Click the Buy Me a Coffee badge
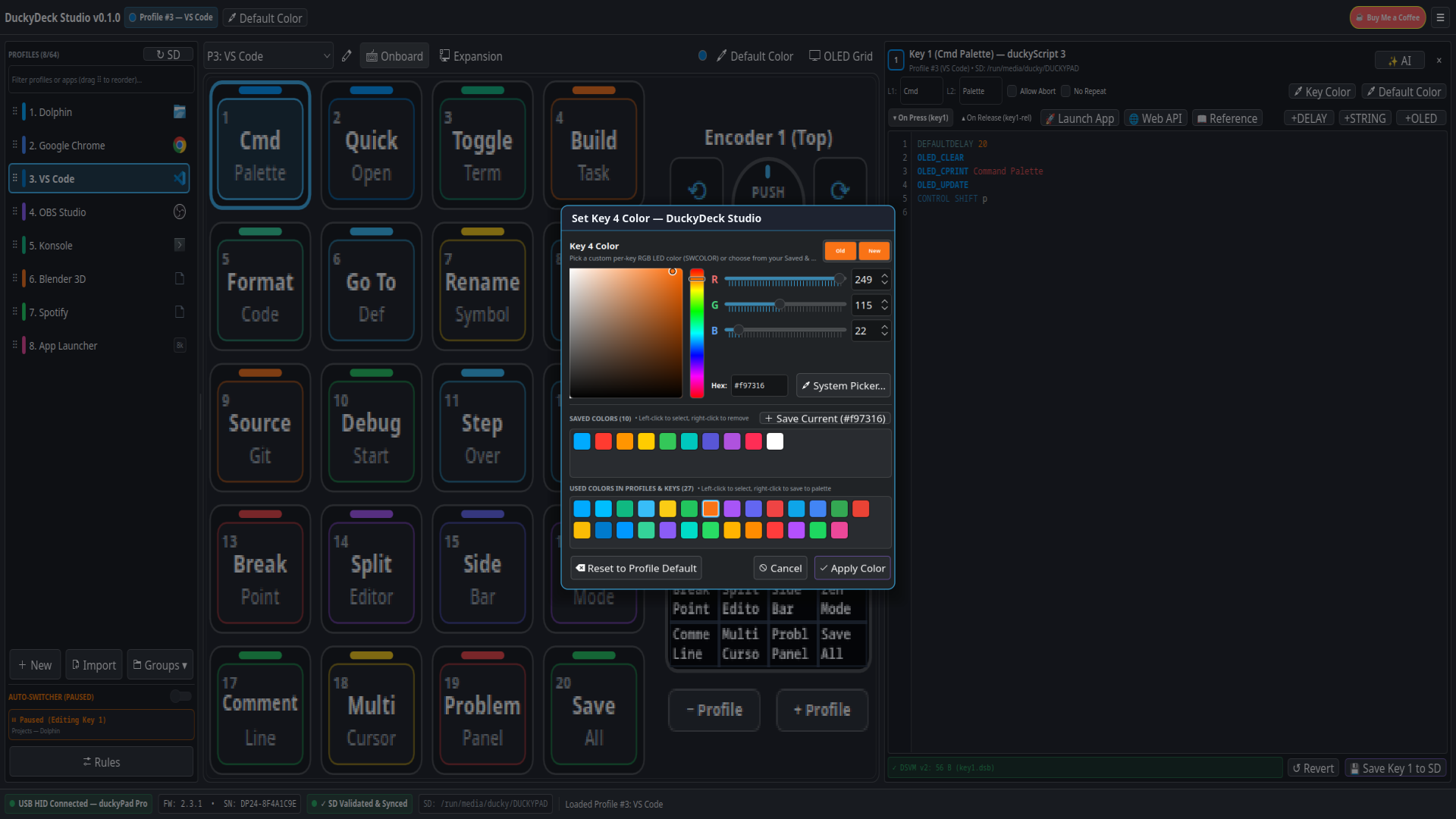Viewport: 1456px width, 819px height. coord(1388,17)
